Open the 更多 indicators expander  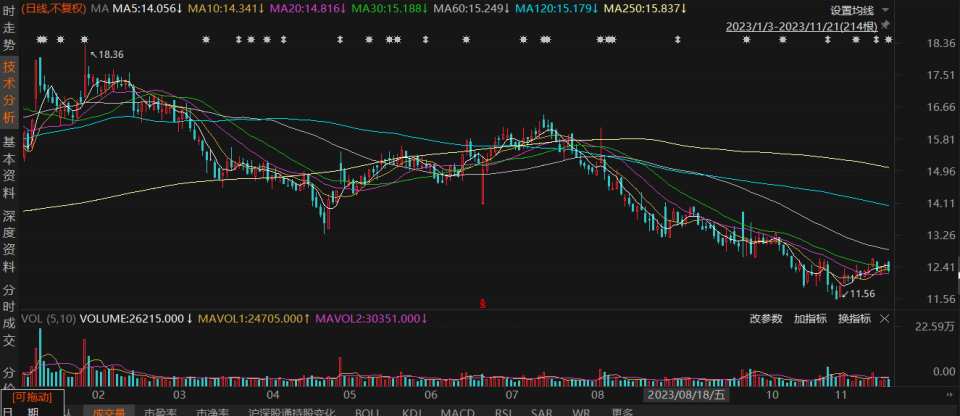coord(622,412)
